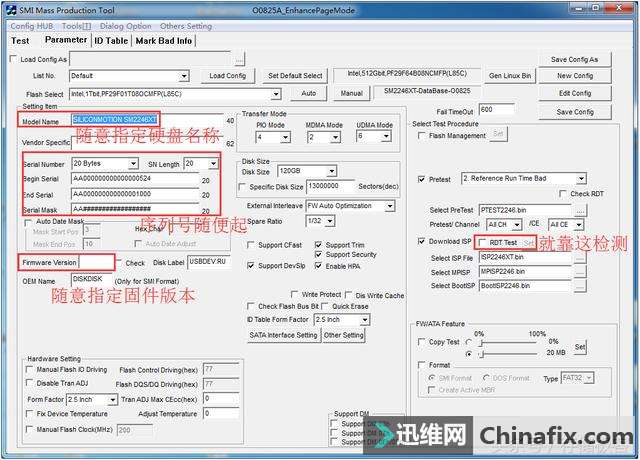This screenshot has height=460, width=640.
Task: Click SATA Interface Setting button
Action: tap(283, 335)
